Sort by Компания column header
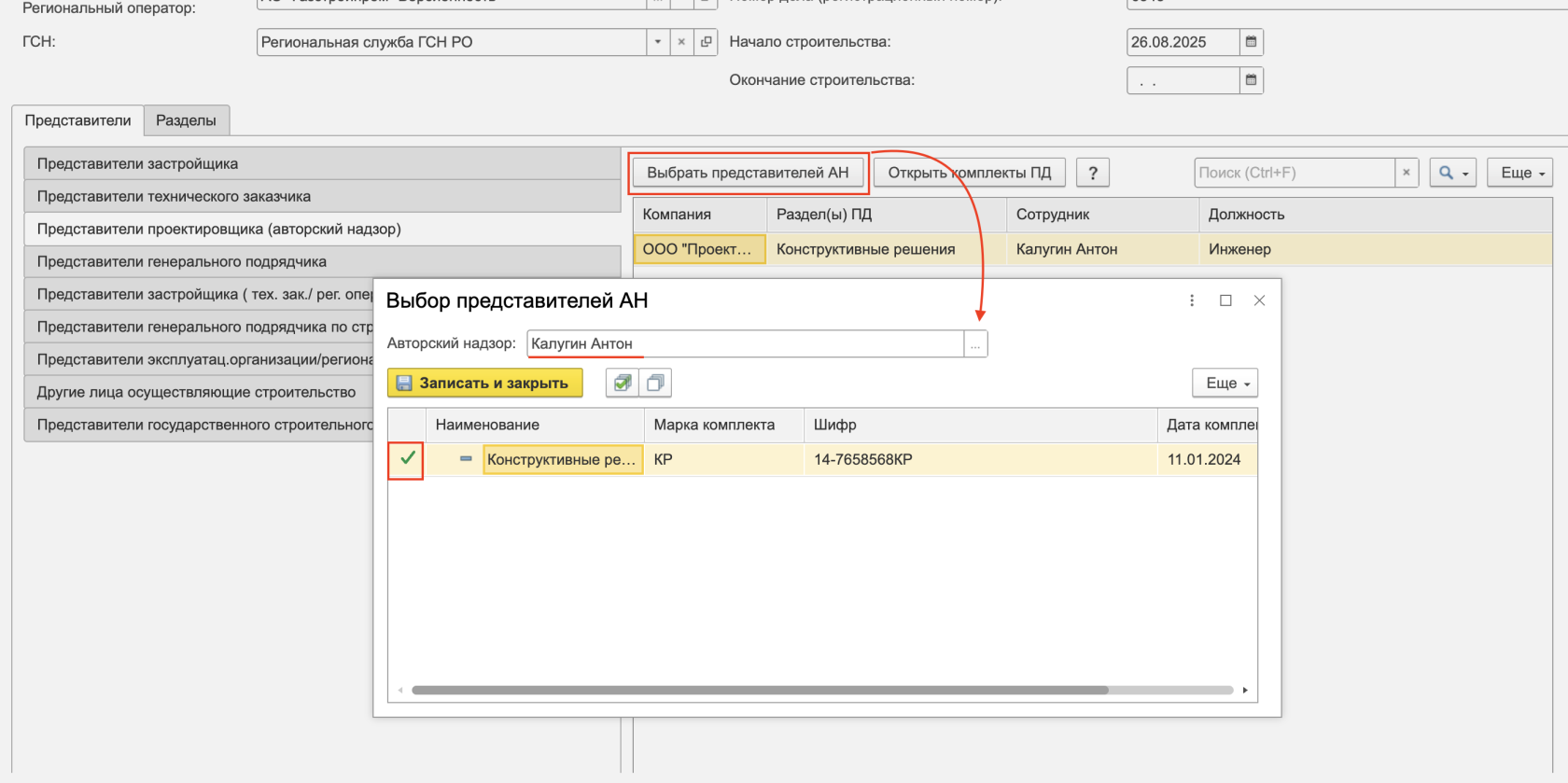 tap(699, 215)
